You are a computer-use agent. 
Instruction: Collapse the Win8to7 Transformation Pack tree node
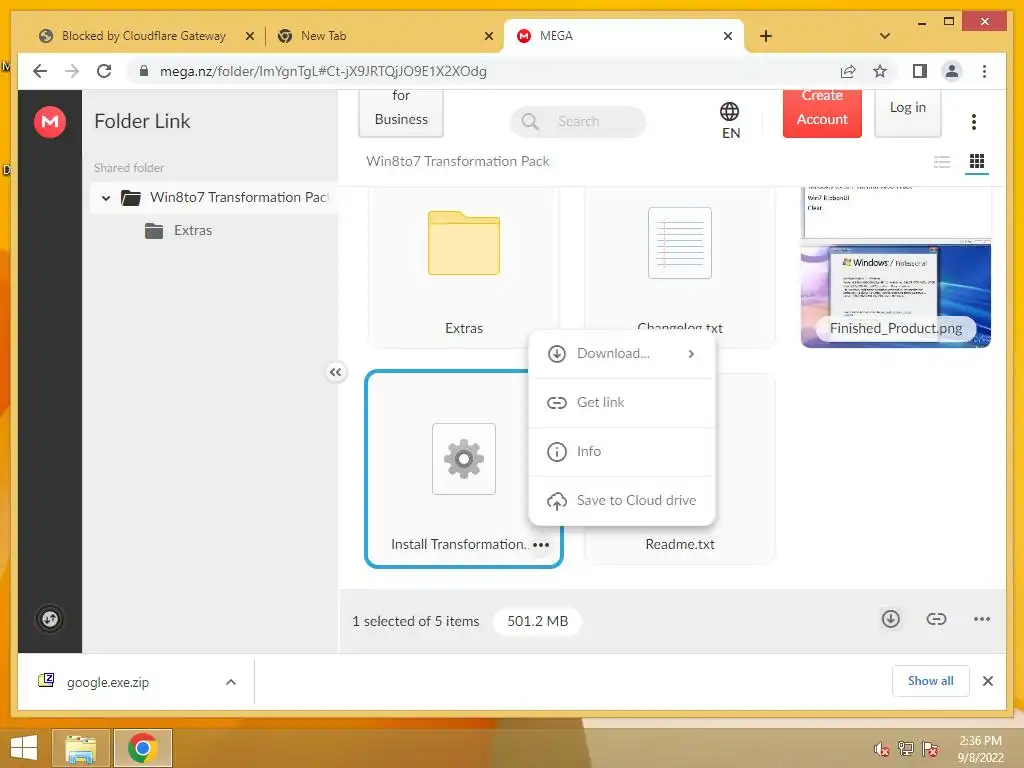click(106, 198)
